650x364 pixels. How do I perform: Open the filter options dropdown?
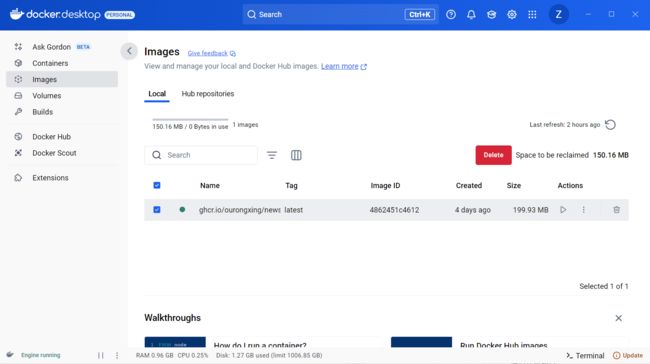(272, 155)
